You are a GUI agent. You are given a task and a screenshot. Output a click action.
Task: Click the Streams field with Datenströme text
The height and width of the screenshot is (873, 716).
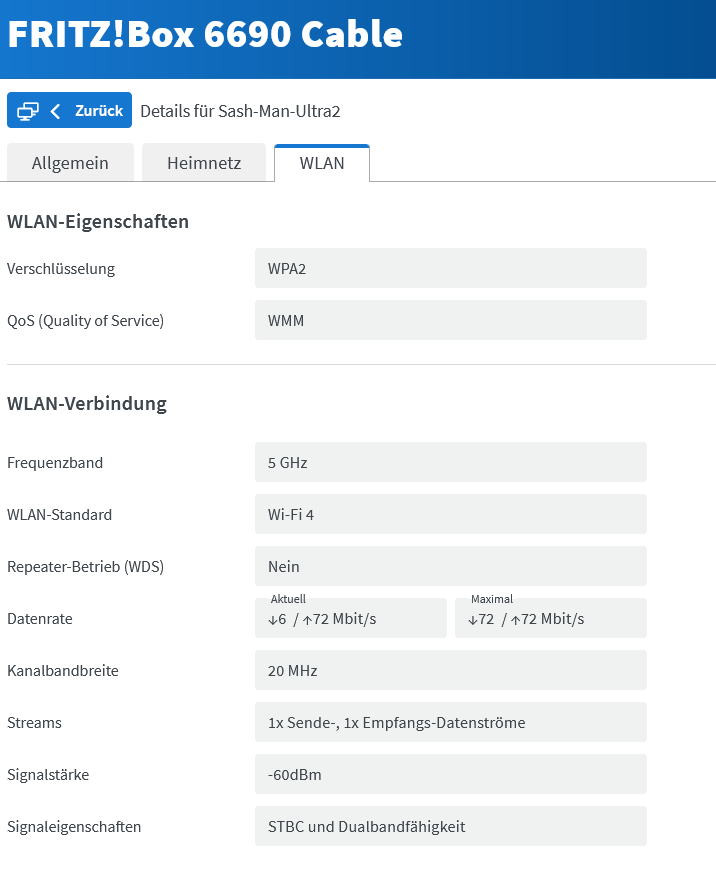451,722
